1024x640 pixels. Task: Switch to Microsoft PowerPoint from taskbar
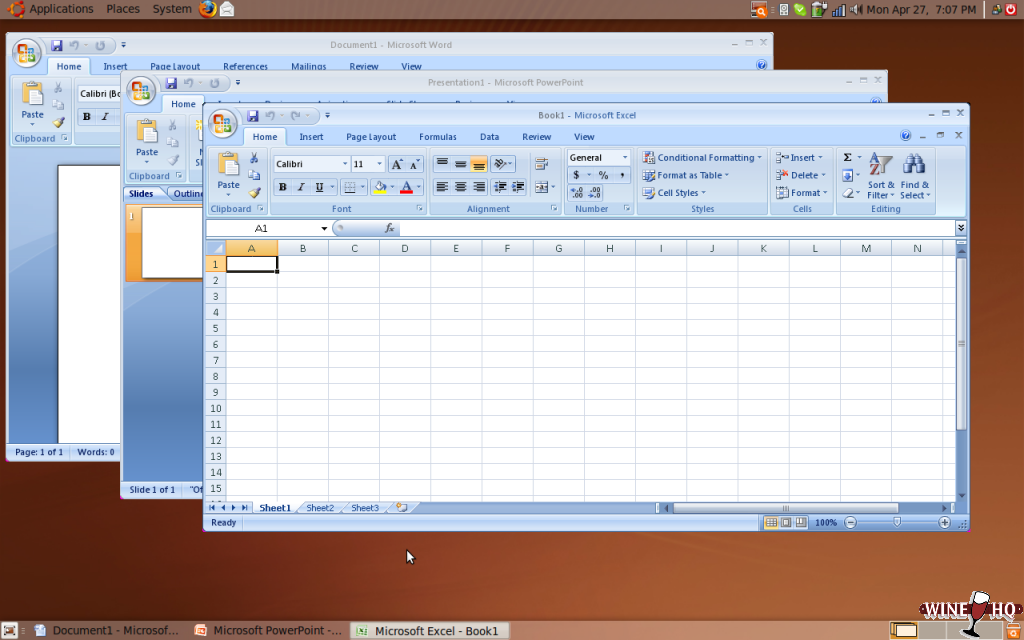(268, 630)
